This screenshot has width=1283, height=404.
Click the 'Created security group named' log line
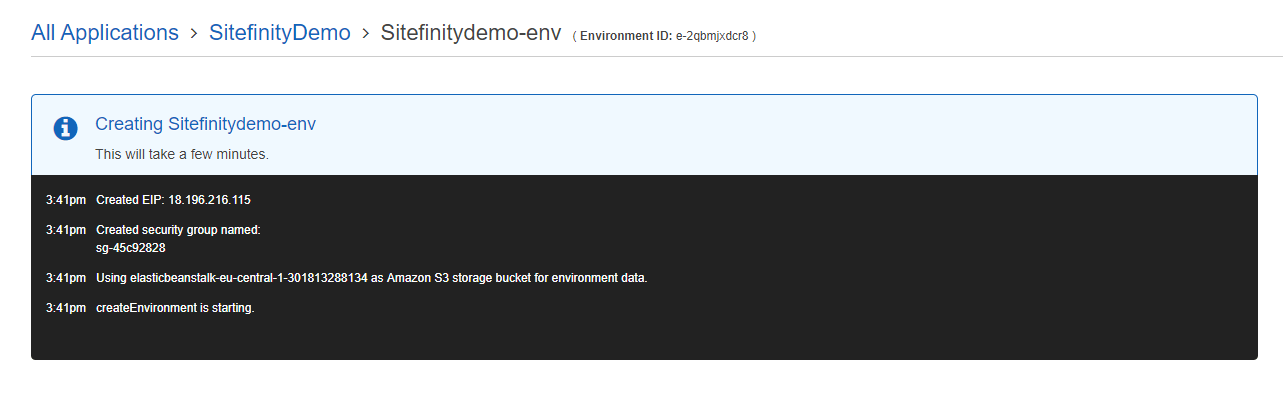[x=178, y=230]
